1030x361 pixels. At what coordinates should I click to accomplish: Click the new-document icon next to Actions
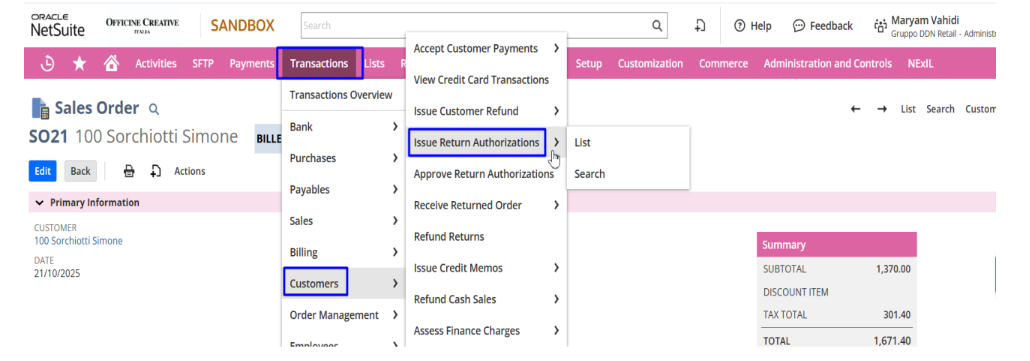click(x=156, y=171)
